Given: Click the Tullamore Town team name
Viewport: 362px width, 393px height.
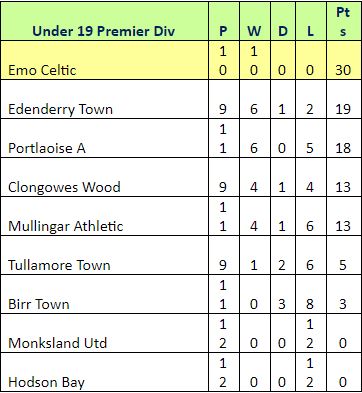Looking at the screenshot, I should tap(59, 265).
